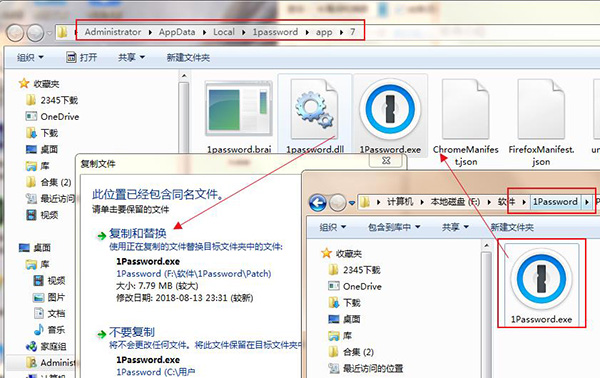This screenshot has height=378, width=600.
Task: Click the rear window sidebar scrollbar up arrow
Action: 184,77
